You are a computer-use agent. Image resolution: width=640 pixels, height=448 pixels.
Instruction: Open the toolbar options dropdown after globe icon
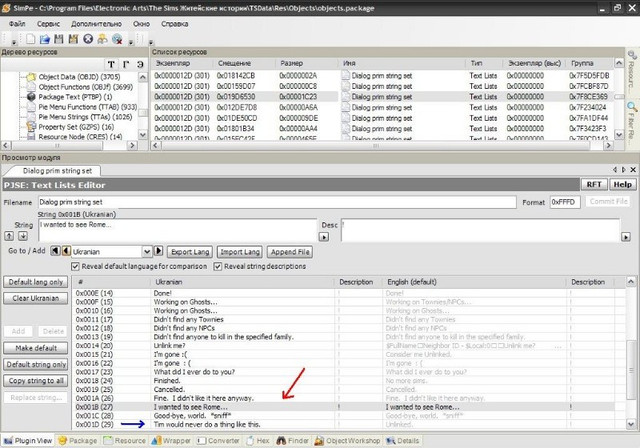[x=131, y=42]
